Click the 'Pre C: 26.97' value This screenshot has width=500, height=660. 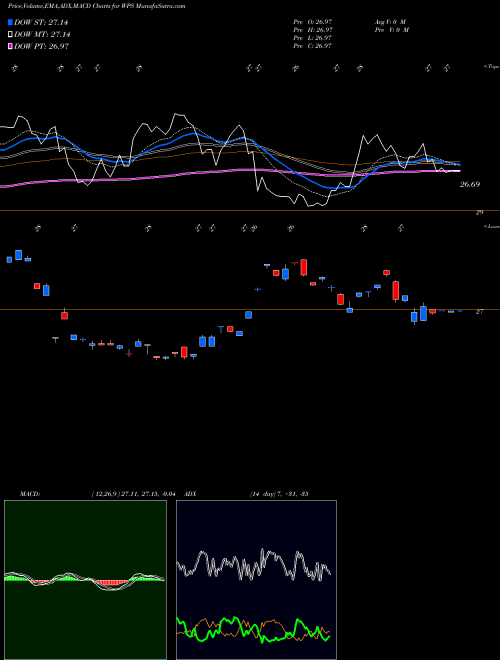(x=313, y=46)
